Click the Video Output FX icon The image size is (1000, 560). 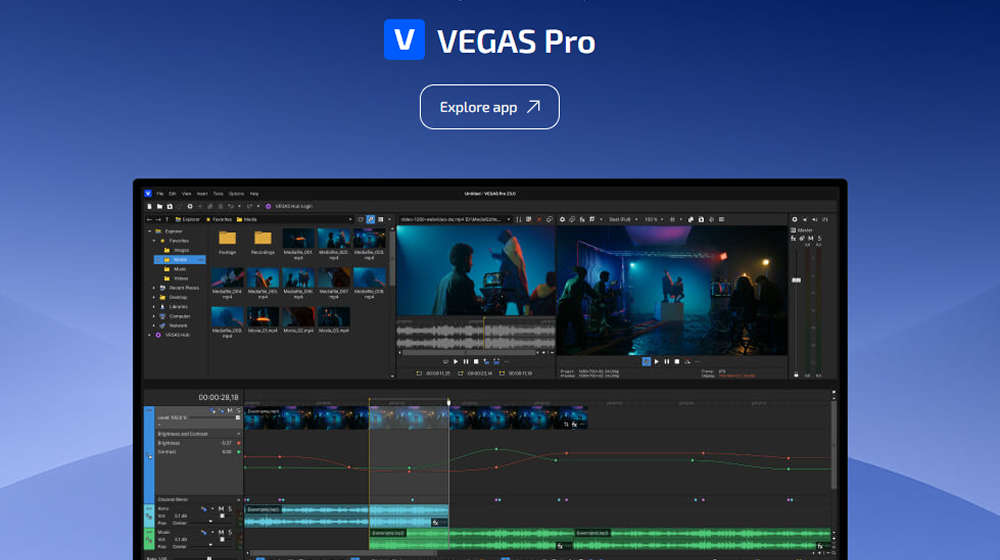pyautogui.click(x=582, y=219)
